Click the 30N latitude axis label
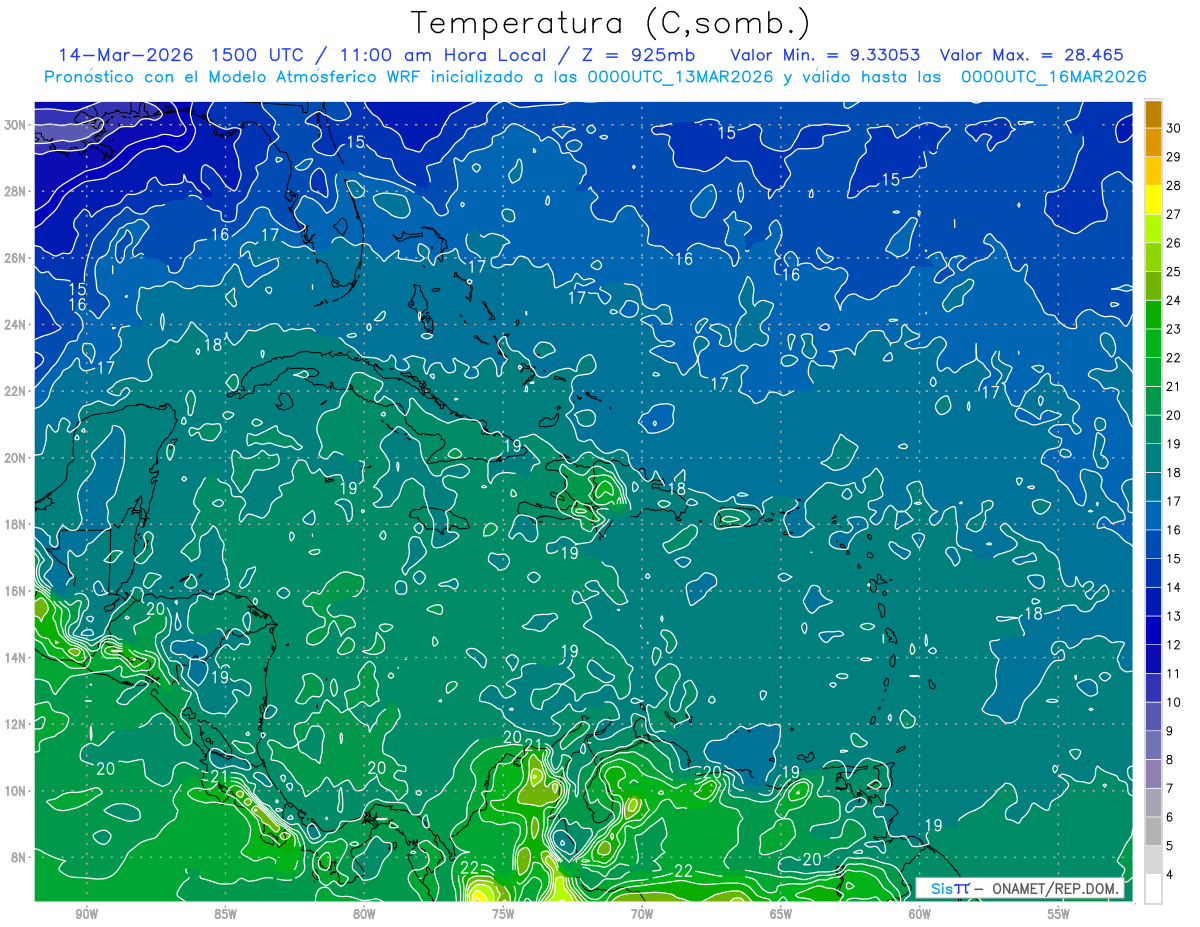The width and height of the screenshot is (1200, 927). [x=16, y=125]
